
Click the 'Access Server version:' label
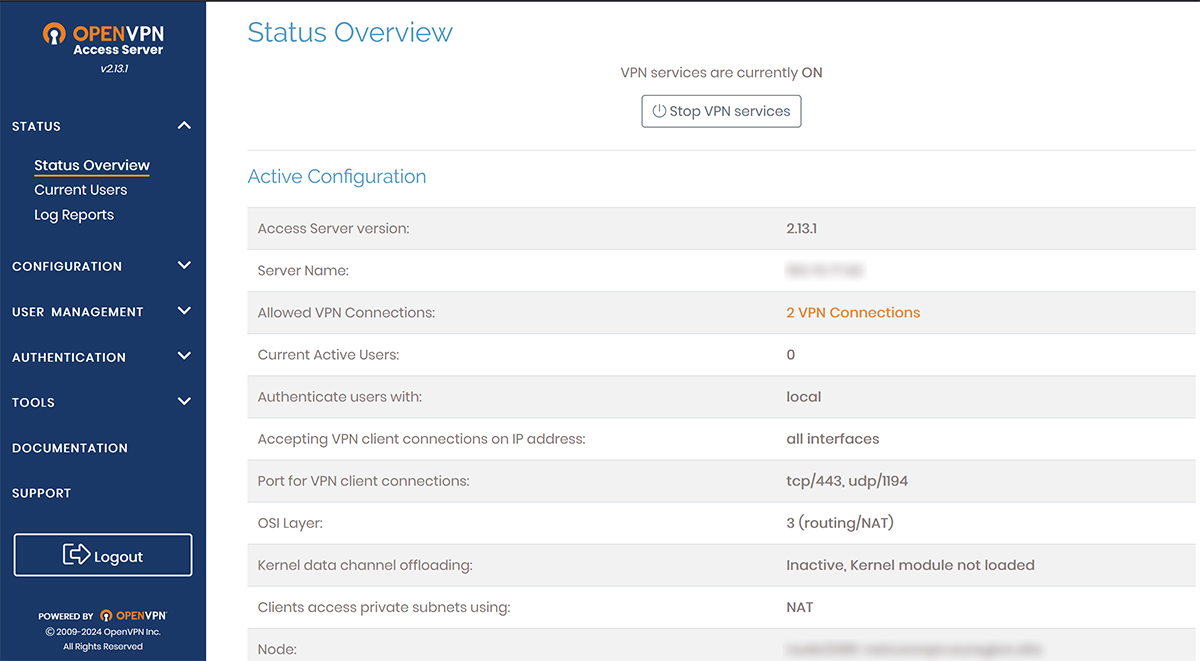334,229
